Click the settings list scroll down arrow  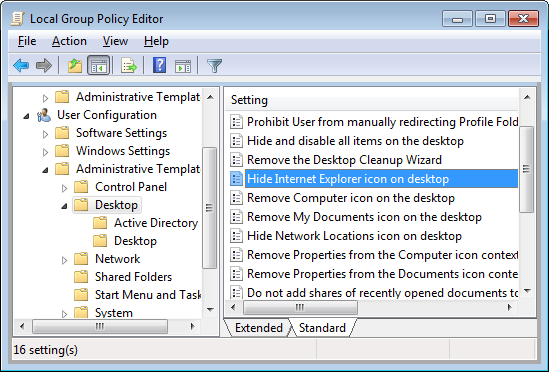tap(527, 291)
